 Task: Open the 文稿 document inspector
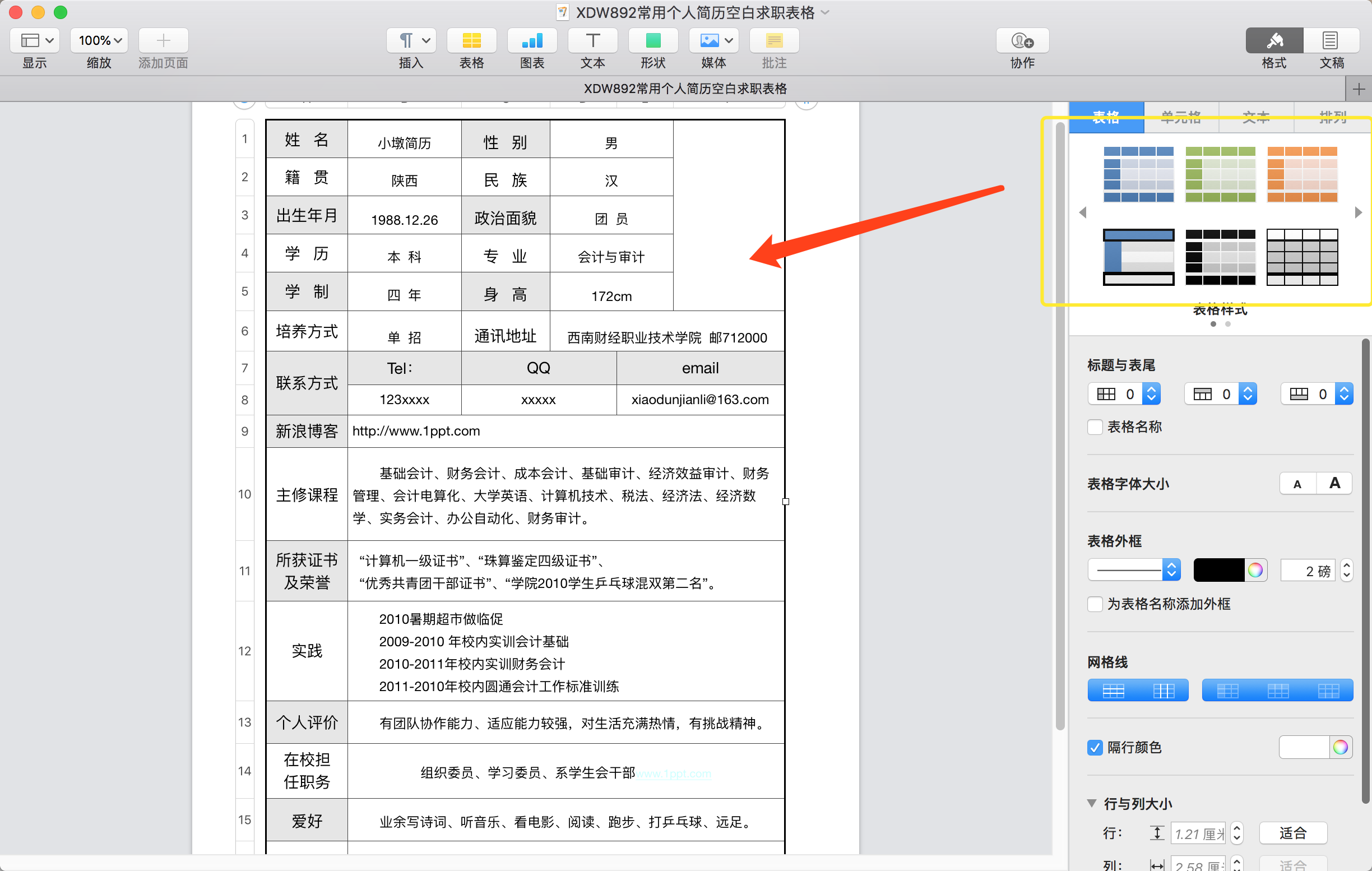[x=1331, y=40]
